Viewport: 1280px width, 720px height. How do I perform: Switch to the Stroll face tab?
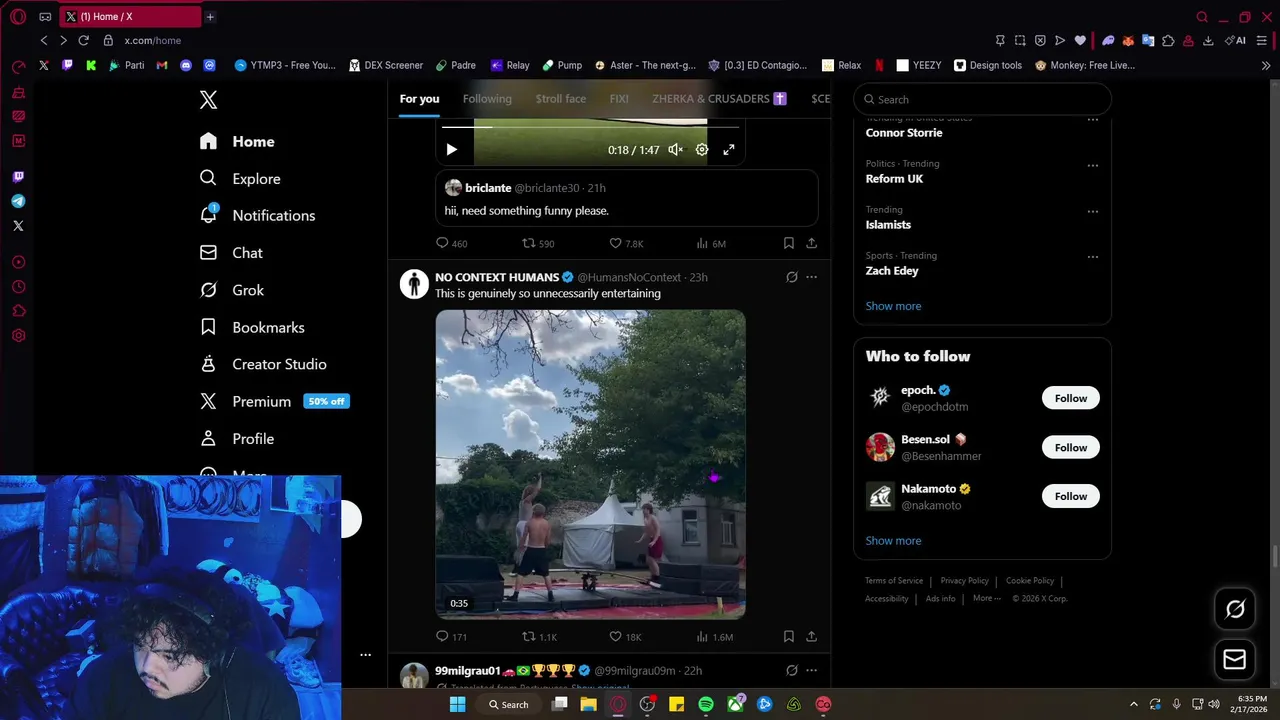[x=561, y=98]
